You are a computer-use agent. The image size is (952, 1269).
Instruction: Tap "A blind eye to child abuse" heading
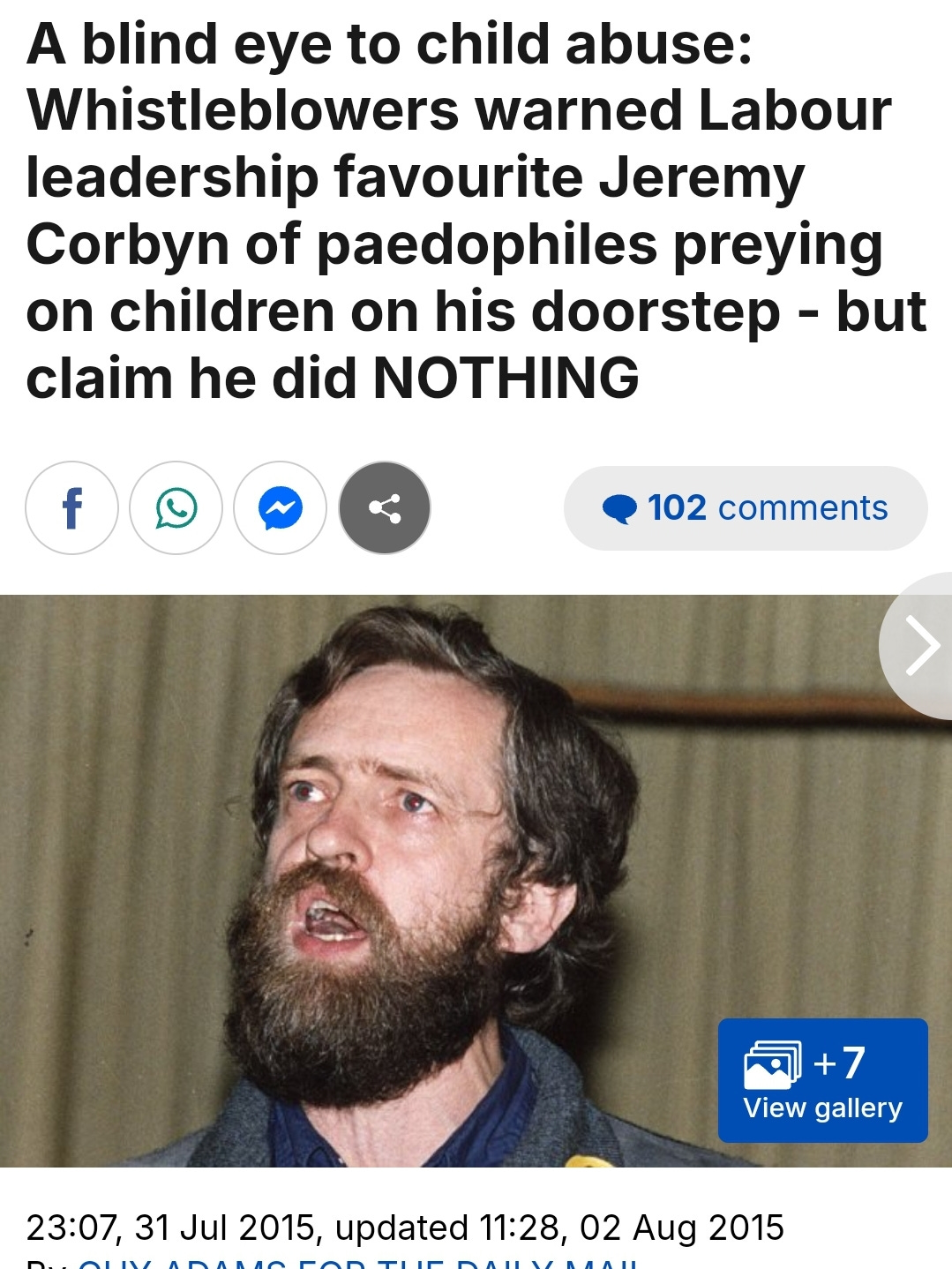coord(389,44)
